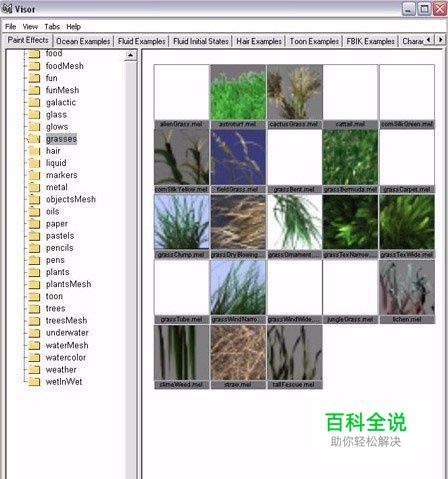The width and height of the screenshot is (448, 479).
Task: Switch to the Toon Examples tab
Action: pyautogui.click(x=314, y=41)
